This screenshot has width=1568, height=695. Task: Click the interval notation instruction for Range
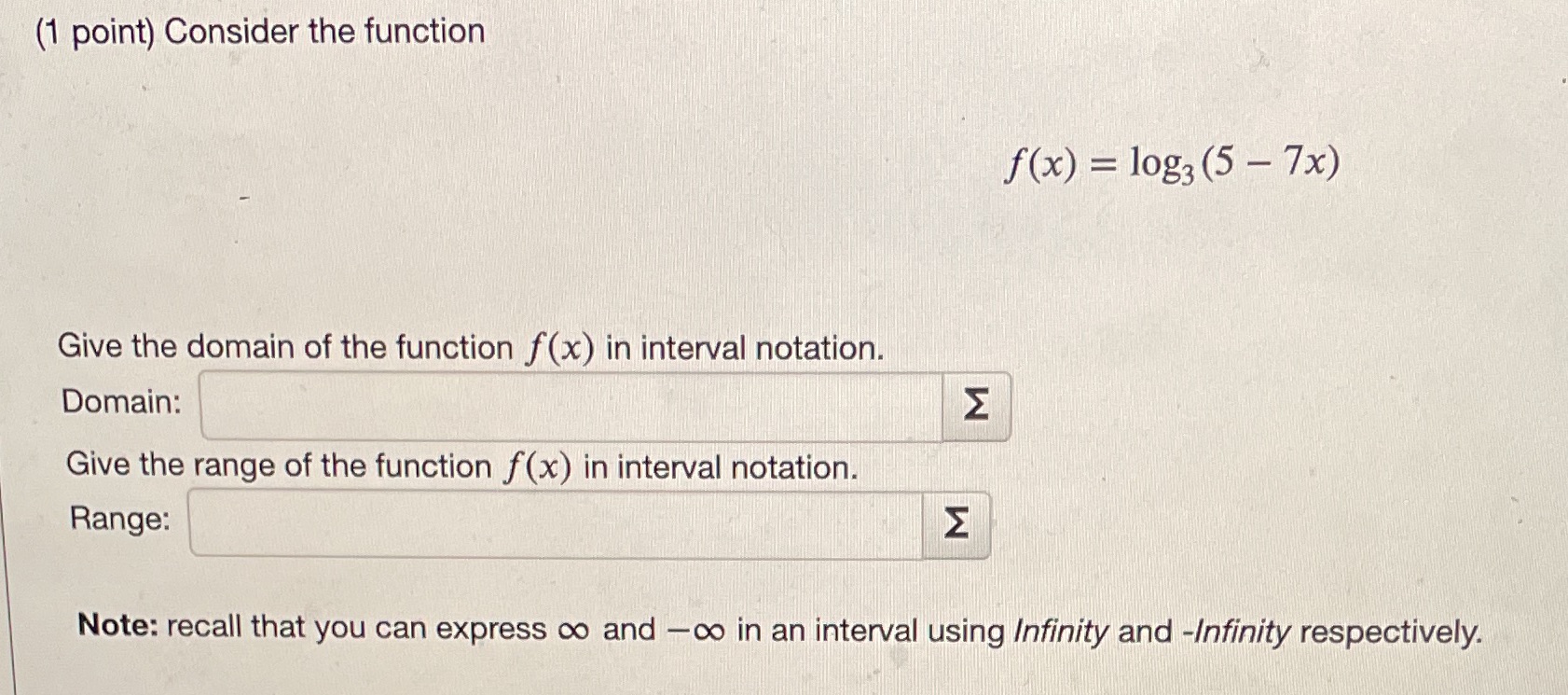coord(461,466)
